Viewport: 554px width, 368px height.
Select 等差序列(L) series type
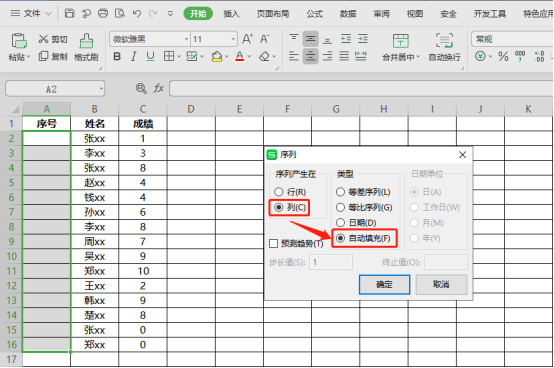[340, 192]
